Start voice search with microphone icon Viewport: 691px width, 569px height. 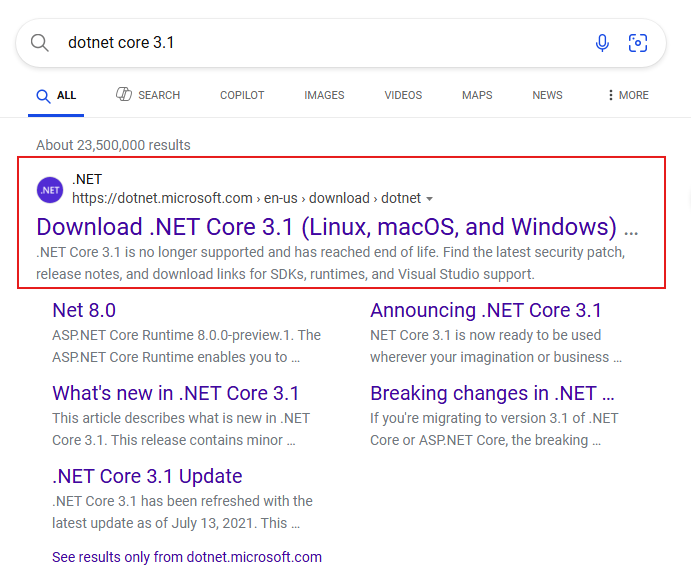click(602, 43)
